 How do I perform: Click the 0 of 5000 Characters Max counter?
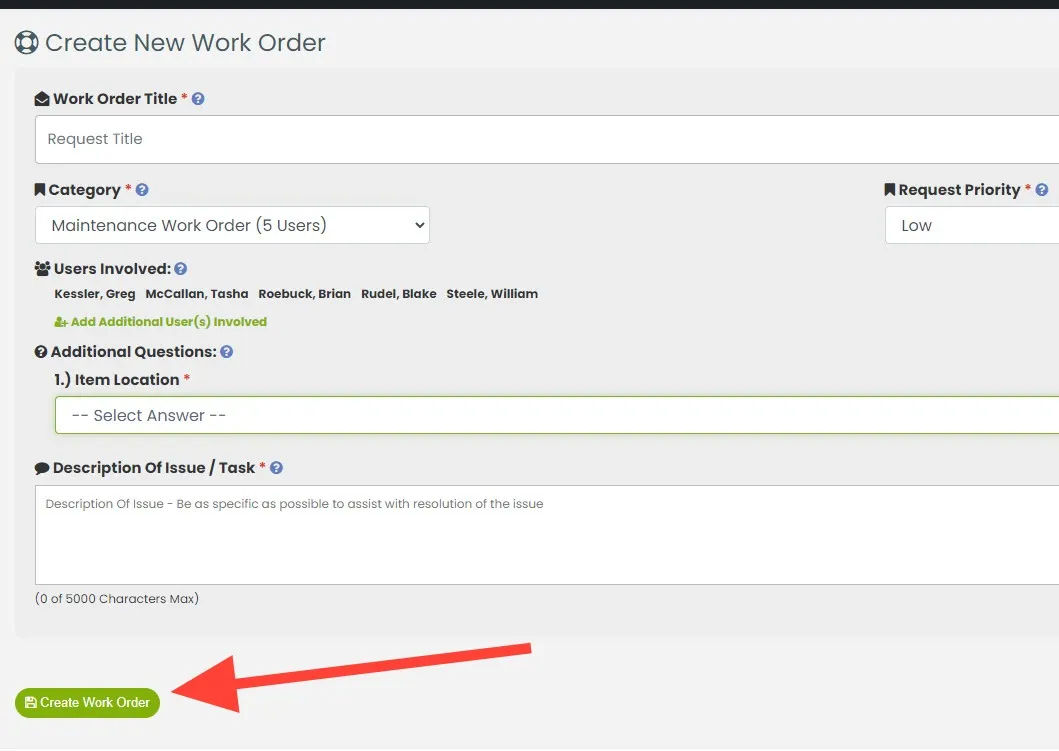click(117, 599)
